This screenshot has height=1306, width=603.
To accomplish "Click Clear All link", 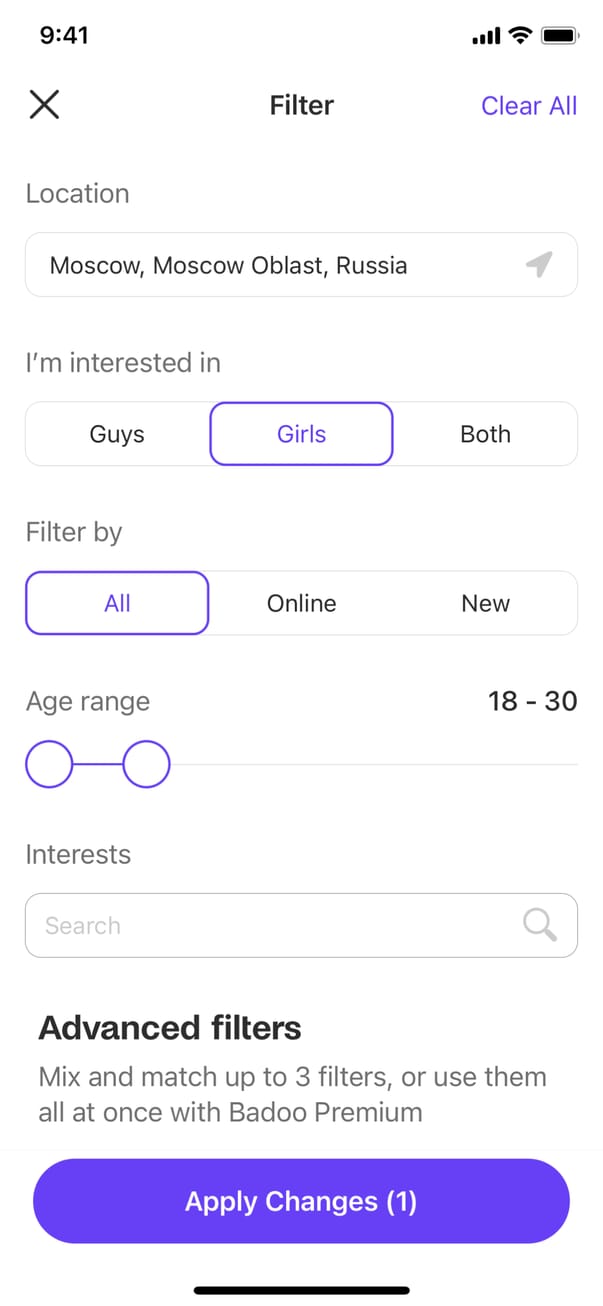I will point(529,106).
